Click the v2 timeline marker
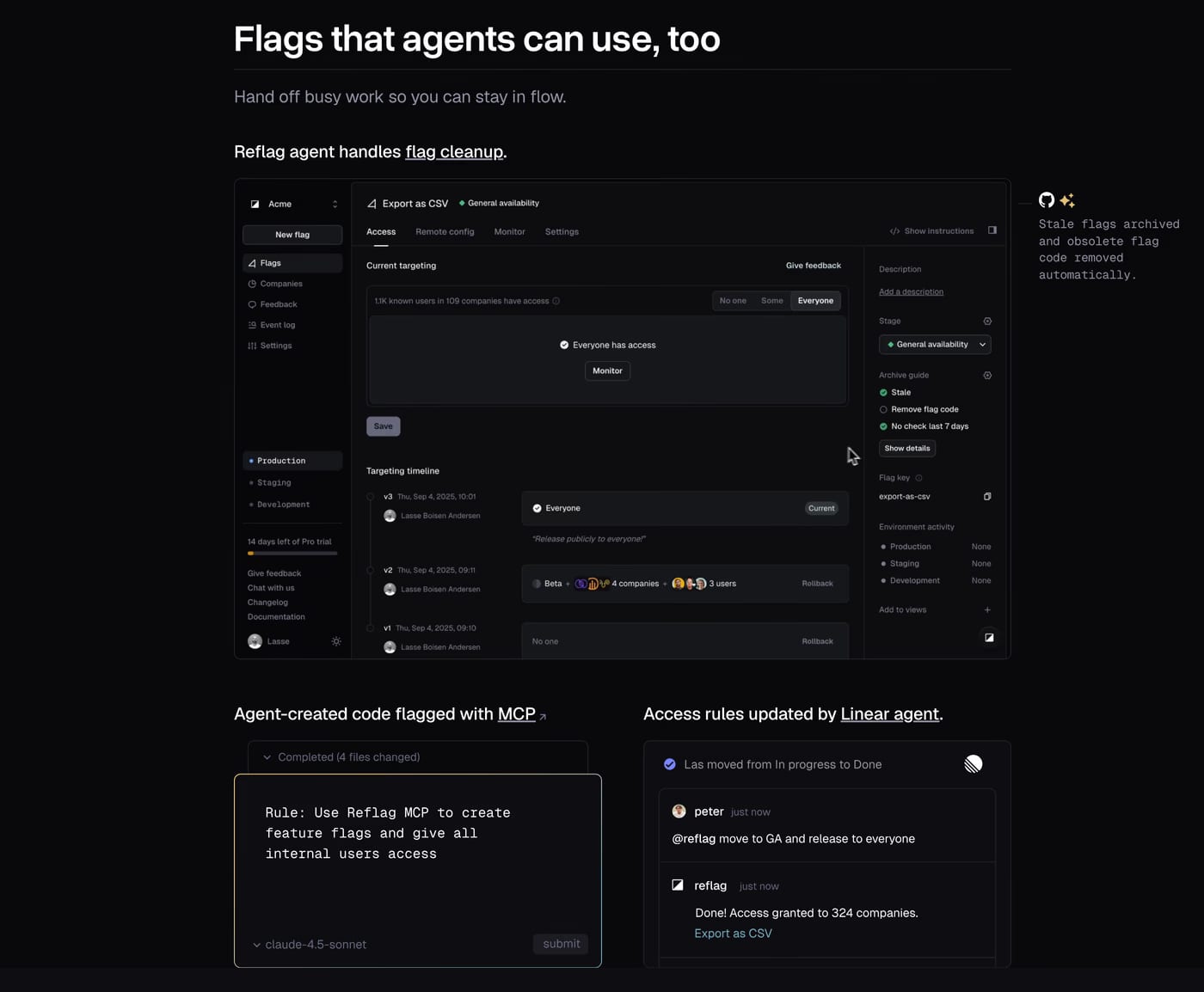This screenshot has height=992, width=1204. coord(371,571)
